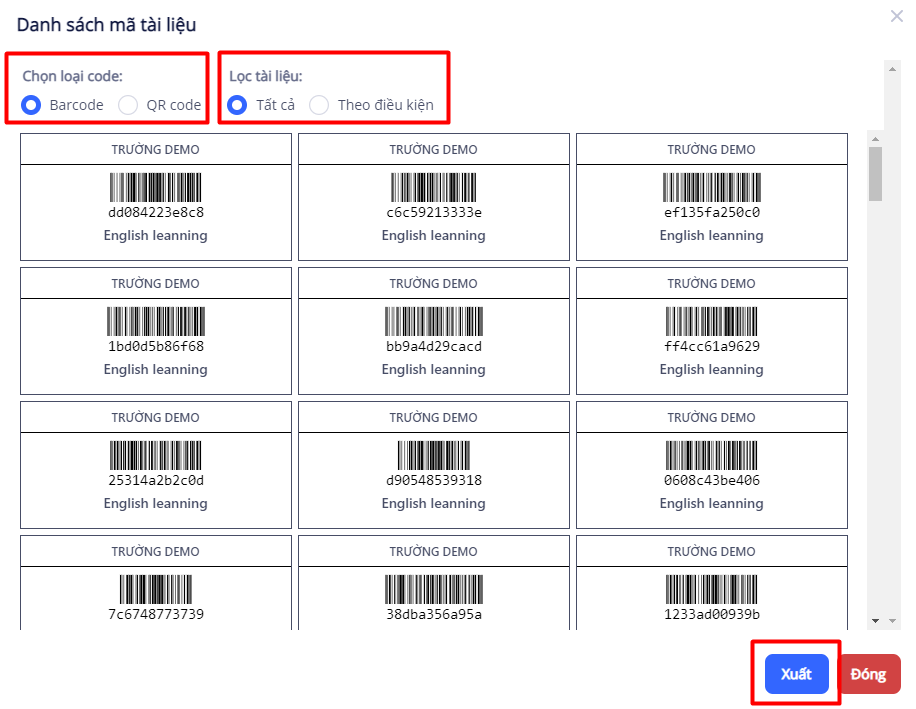Select the Tất cả filter option
The image size is (916, 709).
(237, 105)
